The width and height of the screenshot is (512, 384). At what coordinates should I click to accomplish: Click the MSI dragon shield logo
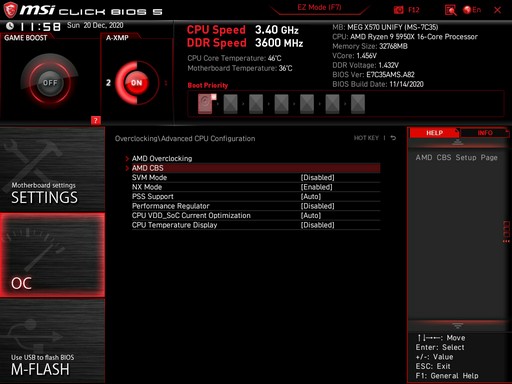point(10,10)
